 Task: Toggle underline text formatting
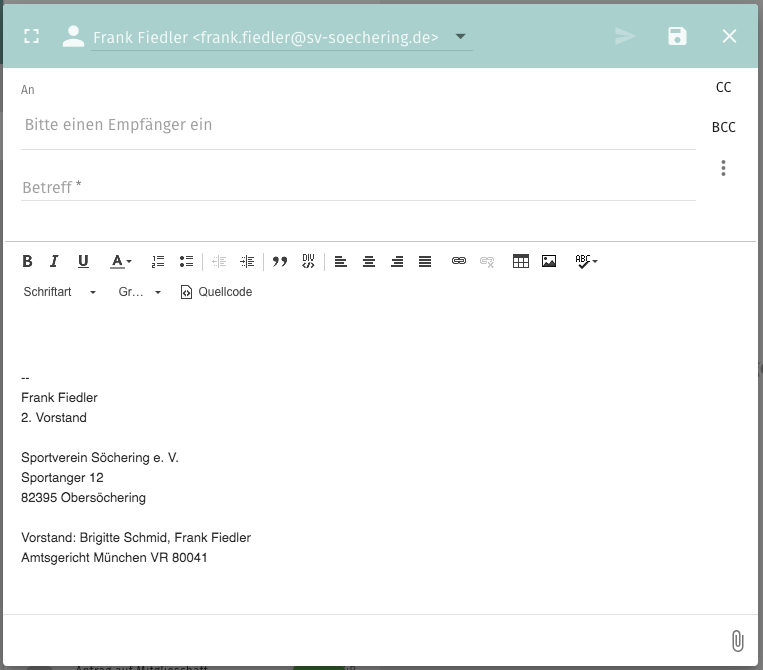point(83,261)
